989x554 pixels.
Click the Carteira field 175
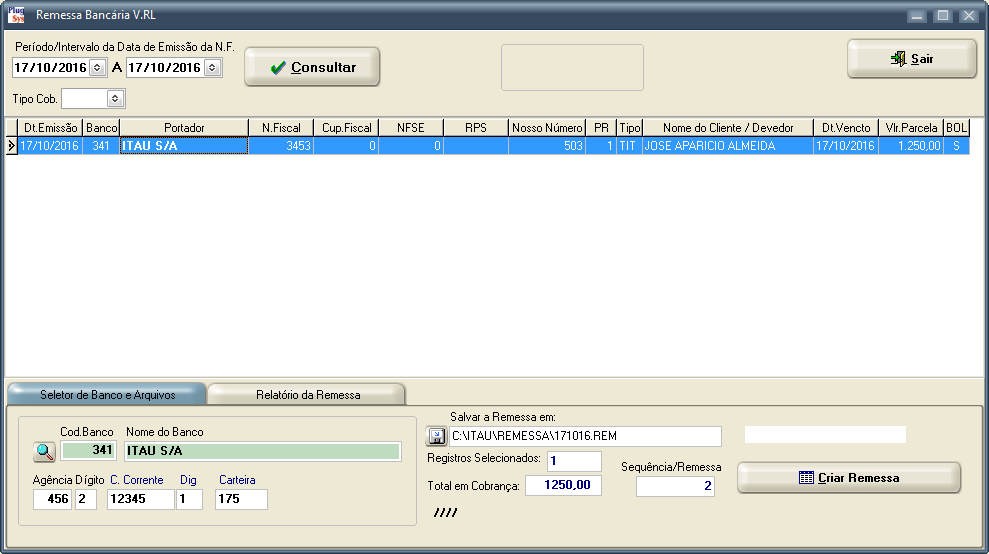(241, 499)
